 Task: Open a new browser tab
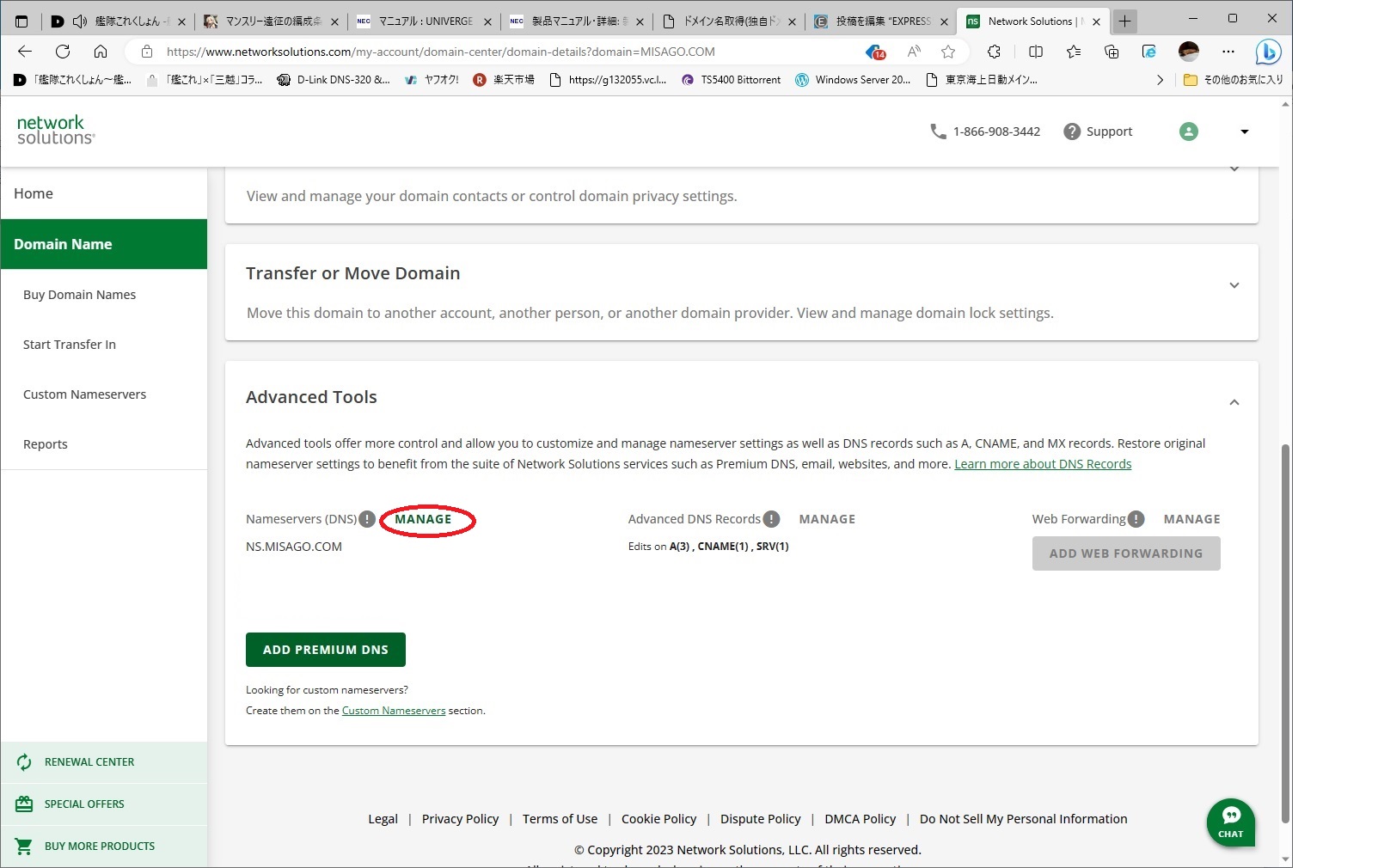pos(1124,21)
